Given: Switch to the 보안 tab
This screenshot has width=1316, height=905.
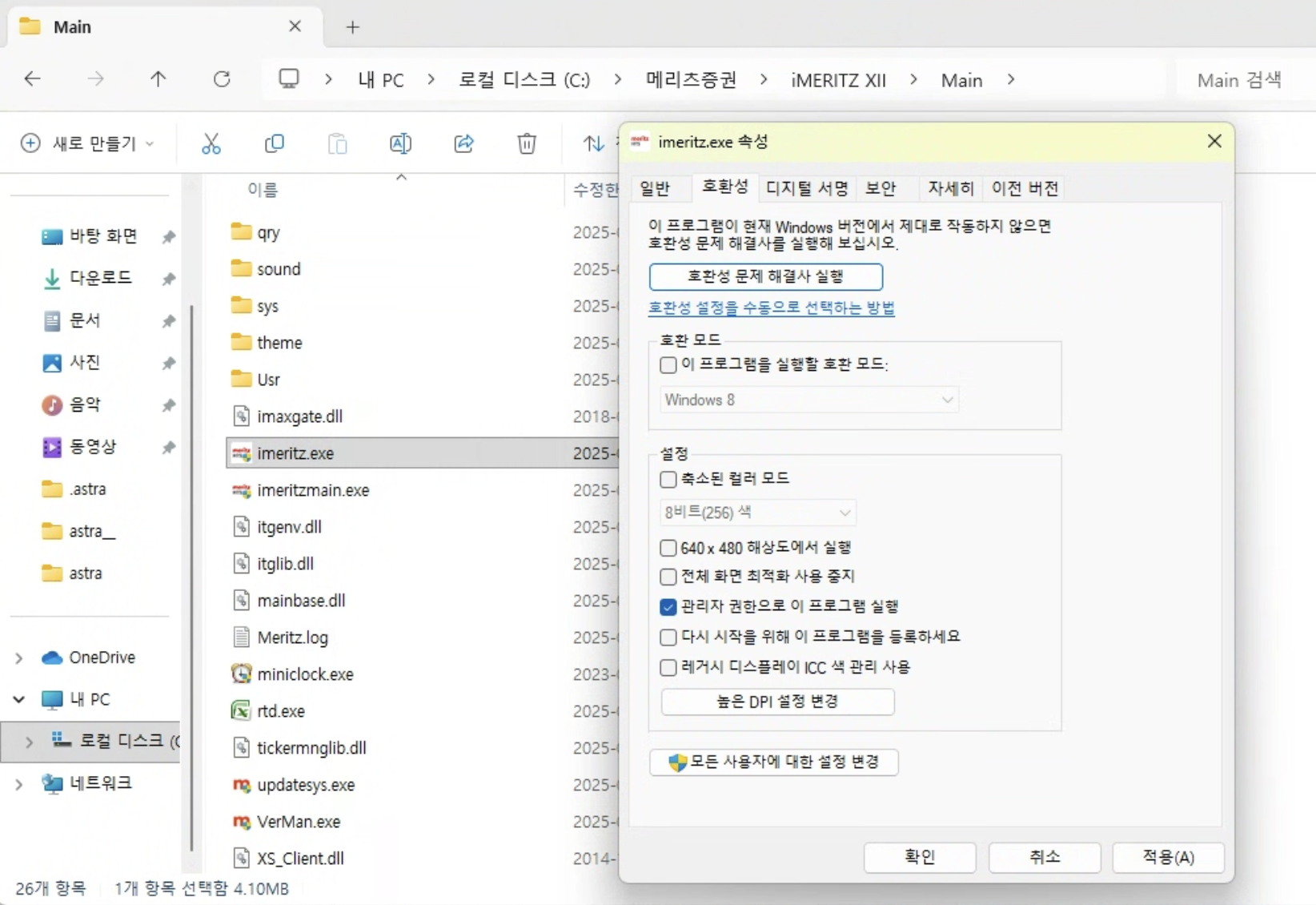Looking at the screenshot, I should [881, 188].
